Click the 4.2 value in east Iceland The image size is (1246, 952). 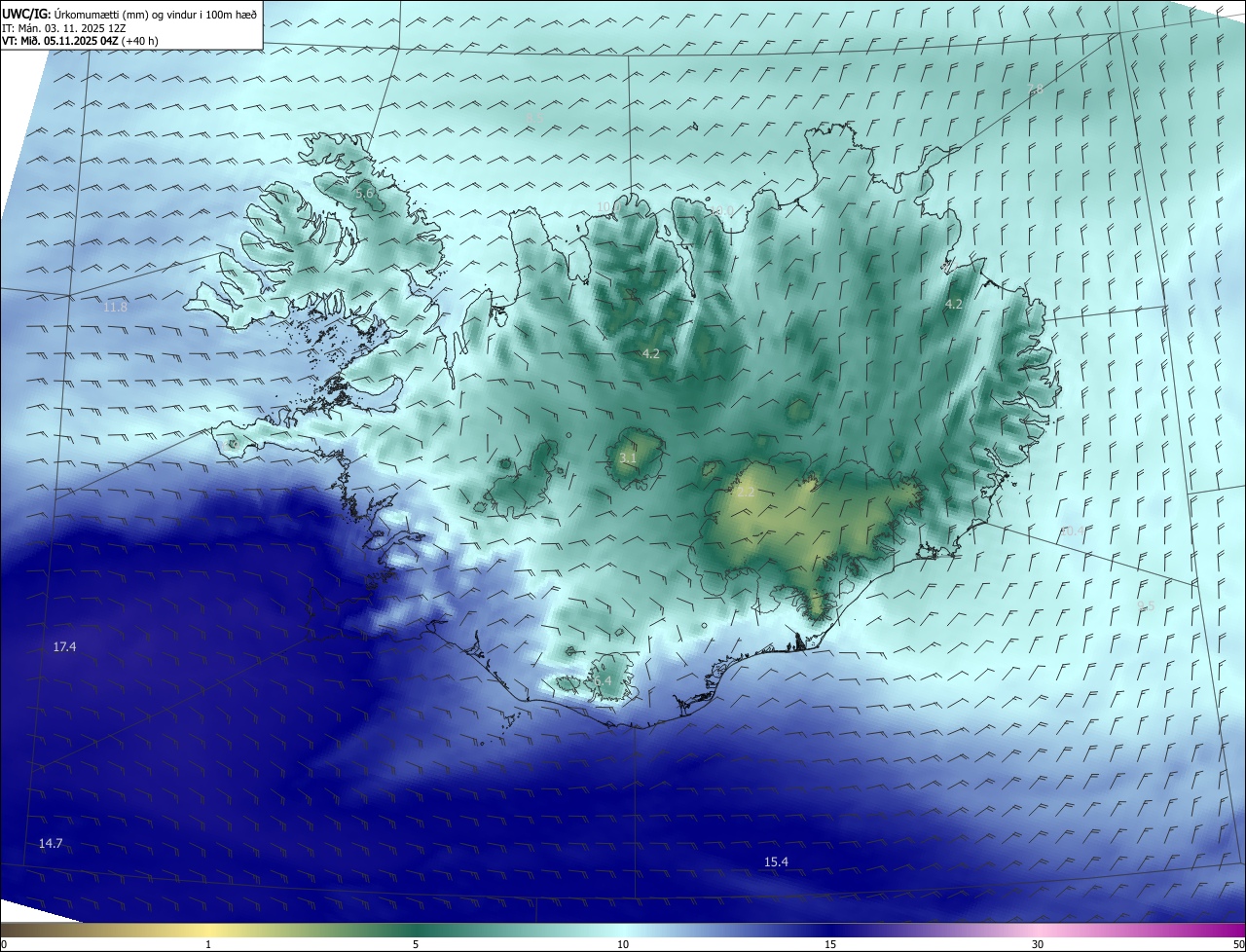pyautogui.click(x=954, y=304)
